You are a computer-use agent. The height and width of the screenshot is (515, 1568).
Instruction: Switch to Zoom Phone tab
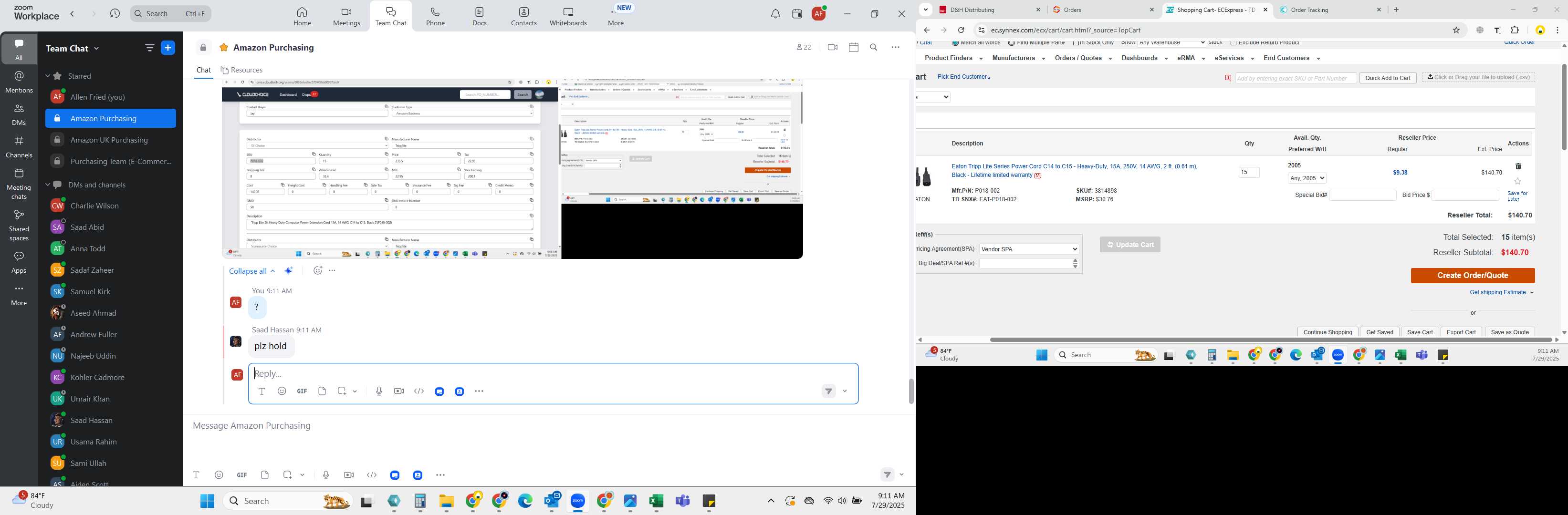coord(435,16)
